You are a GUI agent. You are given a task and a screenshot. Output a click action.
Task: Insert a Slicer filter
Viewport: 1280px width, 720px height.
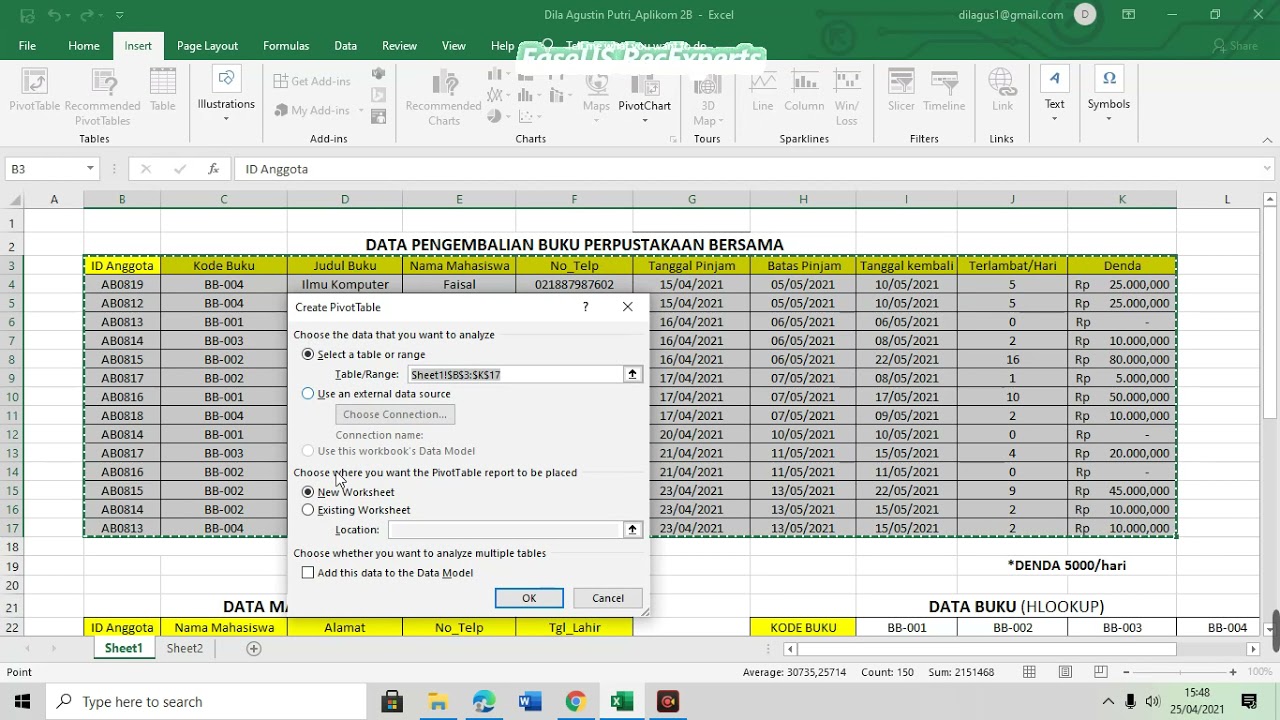point(901,92)
